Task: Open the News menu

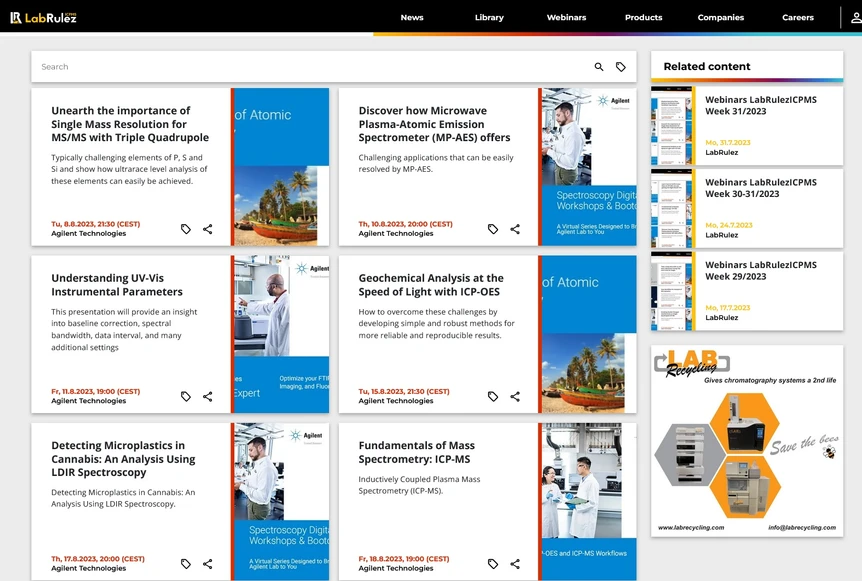Action: (412, 18)
